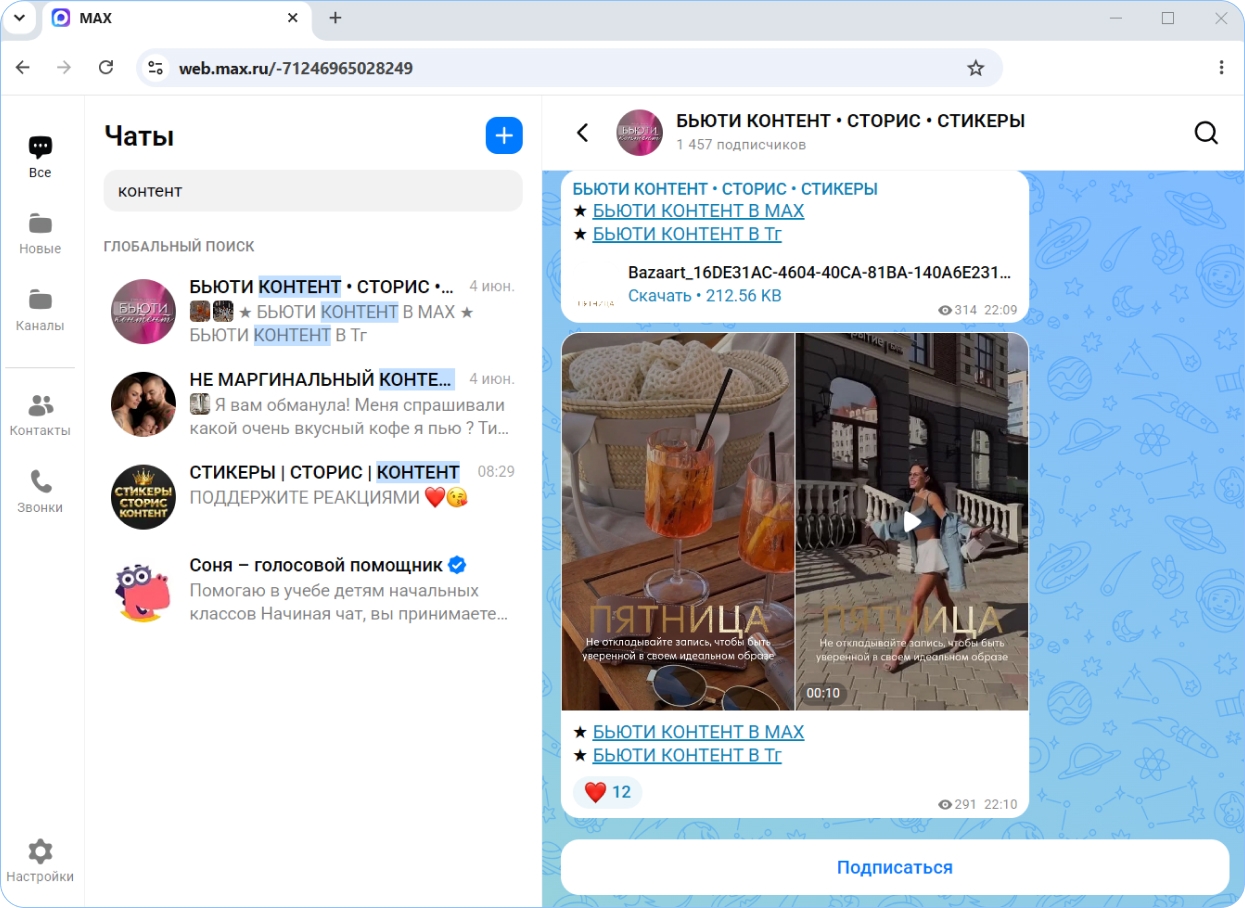Go to Контакты section

tap(40, 416)
